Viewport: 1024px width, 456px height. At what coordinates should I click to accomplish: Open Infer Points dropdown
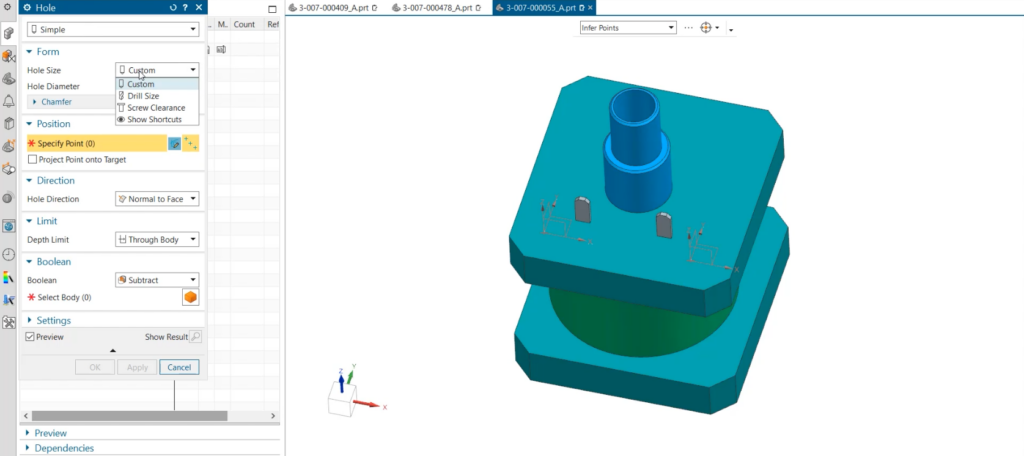click(628, 28)
